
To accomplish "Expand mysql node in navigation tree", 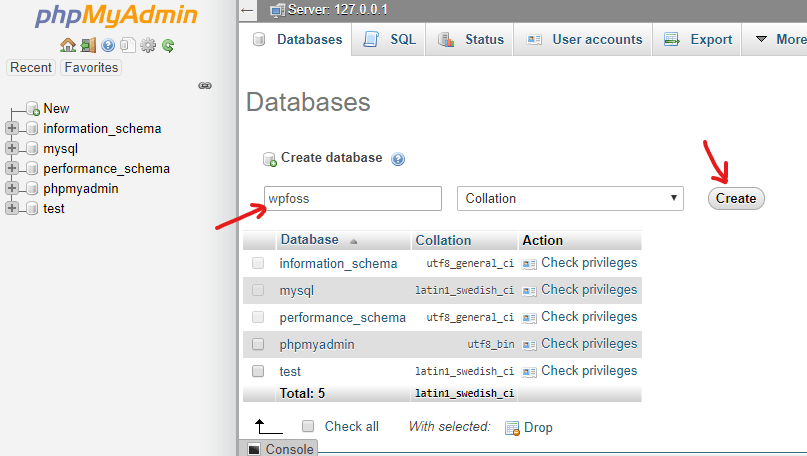I will [12, 148].
